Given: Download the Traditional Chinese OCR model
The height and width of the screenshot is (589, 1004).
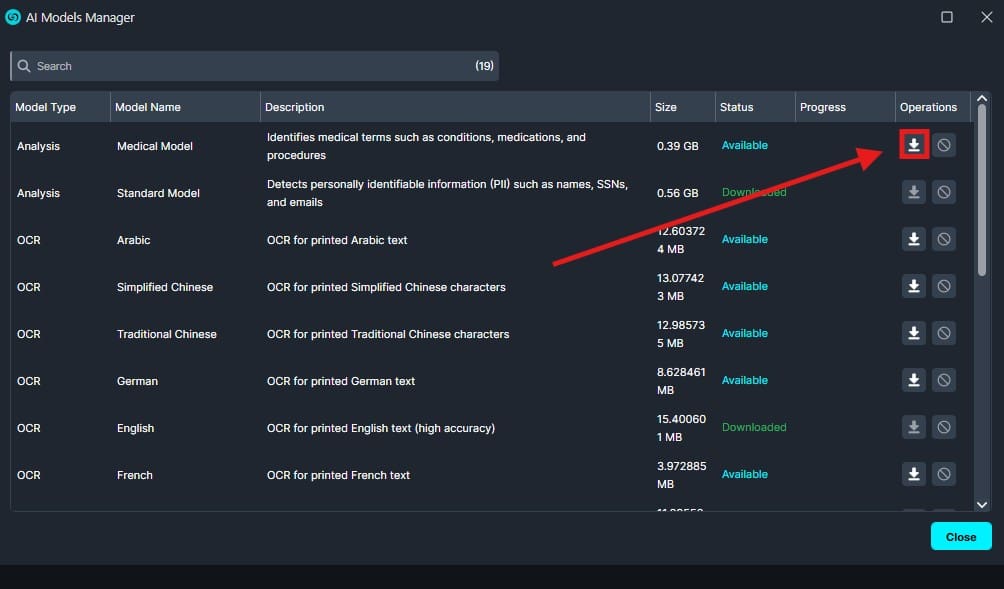Looking at the screenshot, I should tap(913, 333).
